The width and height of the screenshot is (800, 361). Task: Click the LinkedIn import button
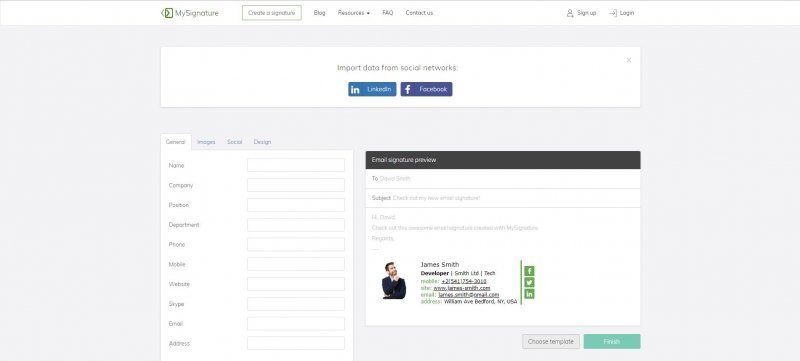point(372,89)
